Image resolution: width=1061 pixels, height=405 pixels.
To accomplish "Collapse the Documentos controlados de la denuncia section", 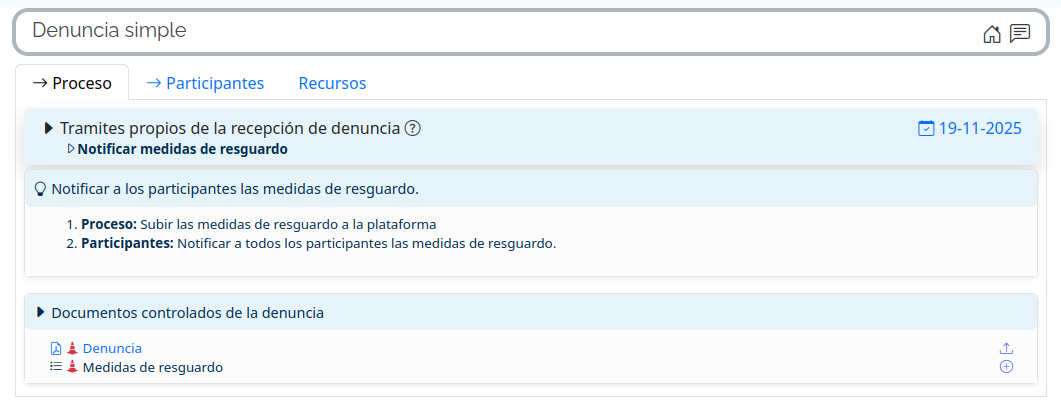I will click(x=41, y=312).
